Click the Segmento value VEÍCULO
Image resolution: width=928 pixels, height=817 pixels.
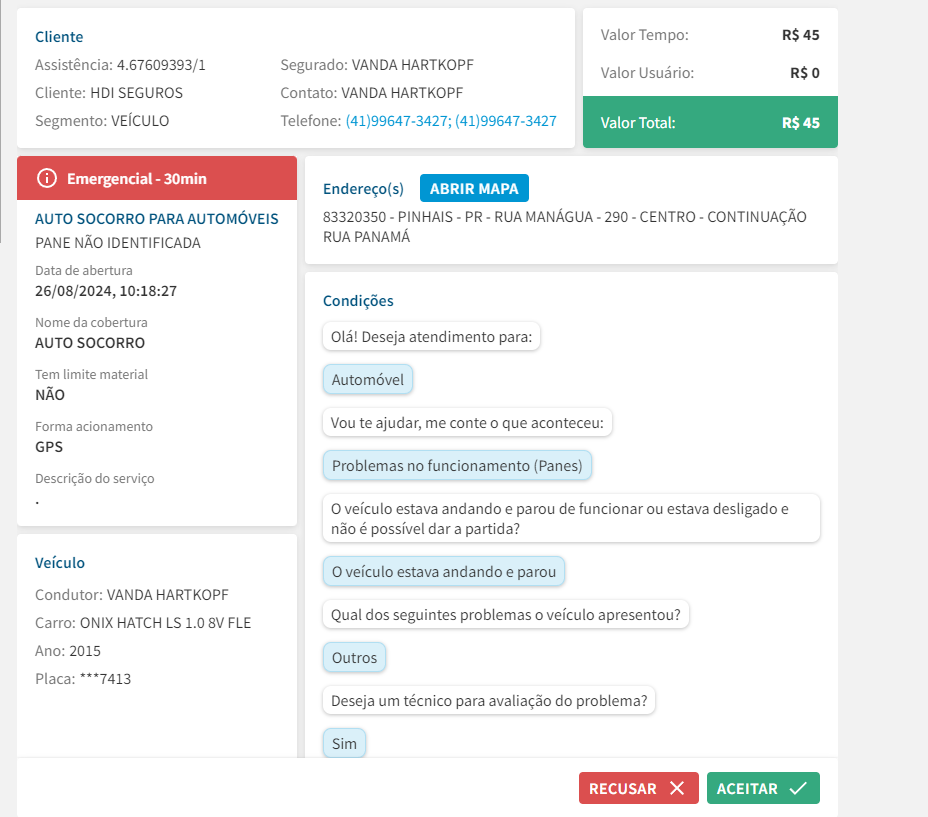click(140, 121)
